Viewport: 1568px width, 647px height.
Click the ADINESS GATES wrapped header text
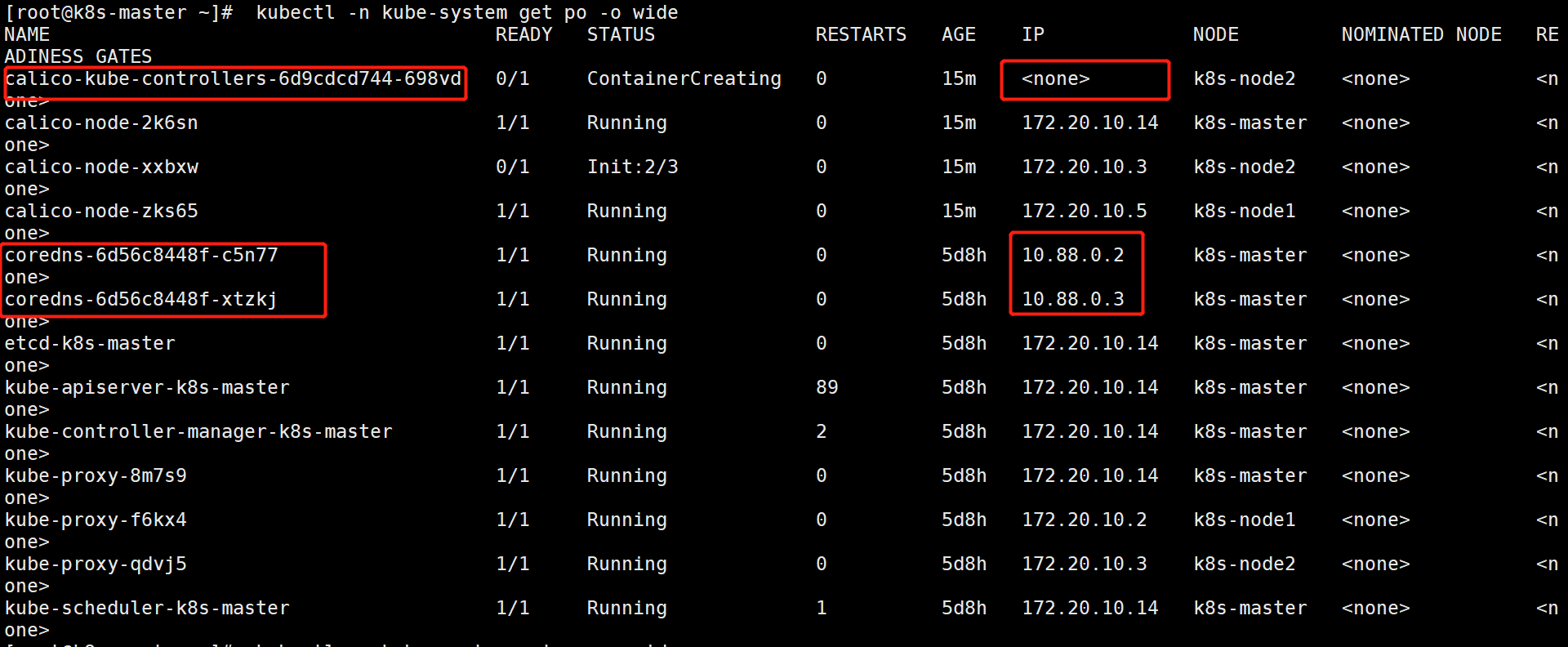point(78,56)
